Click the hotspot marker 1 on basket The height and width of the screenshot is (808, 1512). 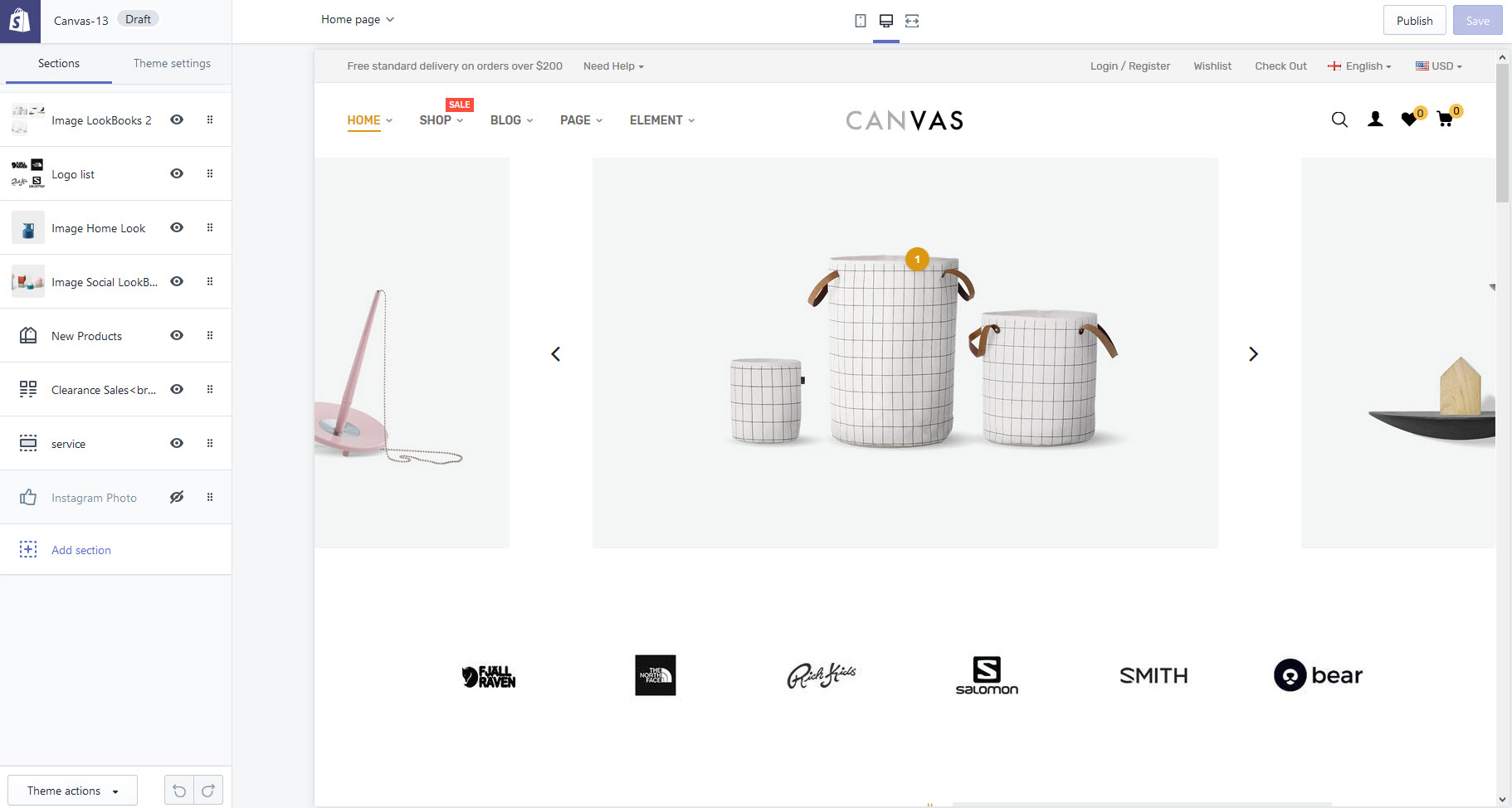(917, 260)
